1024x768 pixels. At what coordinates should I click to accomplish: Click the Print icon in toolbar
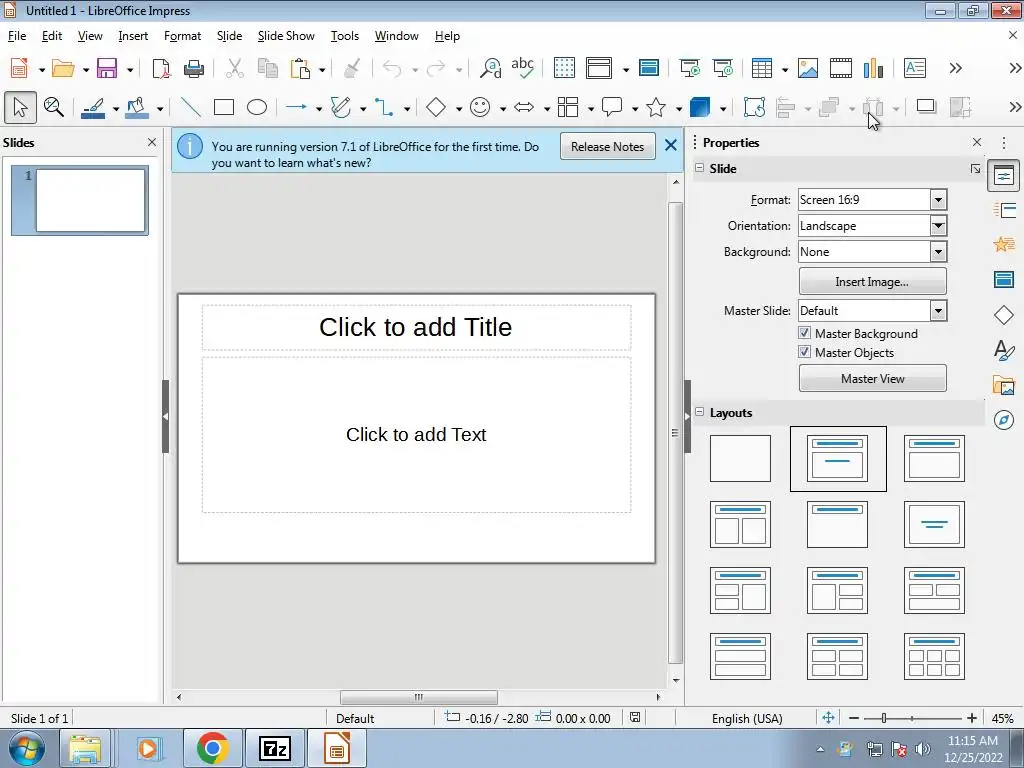[193, 68]
